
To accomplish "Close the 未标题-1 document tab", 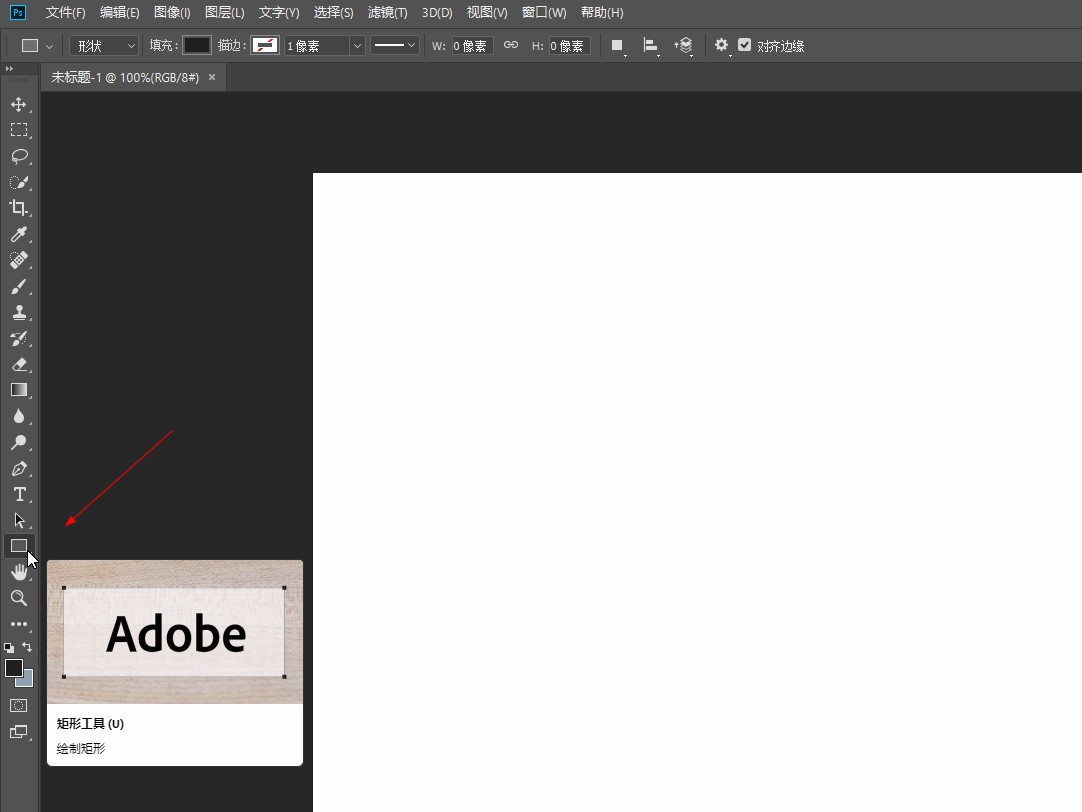I will (x=212, y=77).
